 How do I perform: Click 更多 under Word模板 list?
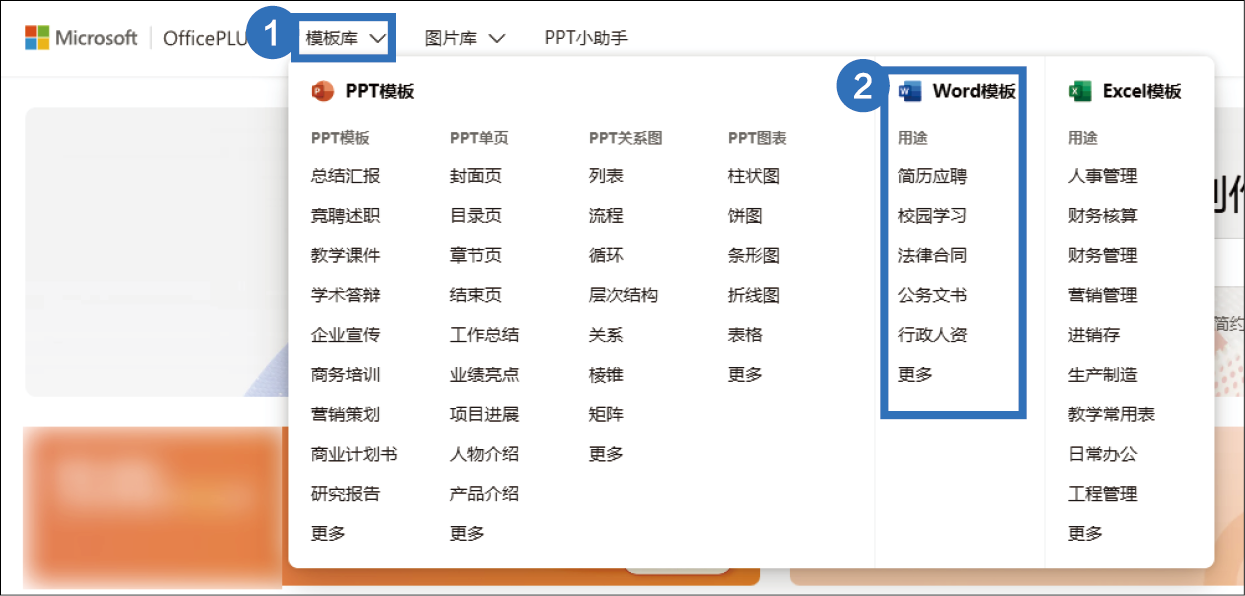point(915,374)
